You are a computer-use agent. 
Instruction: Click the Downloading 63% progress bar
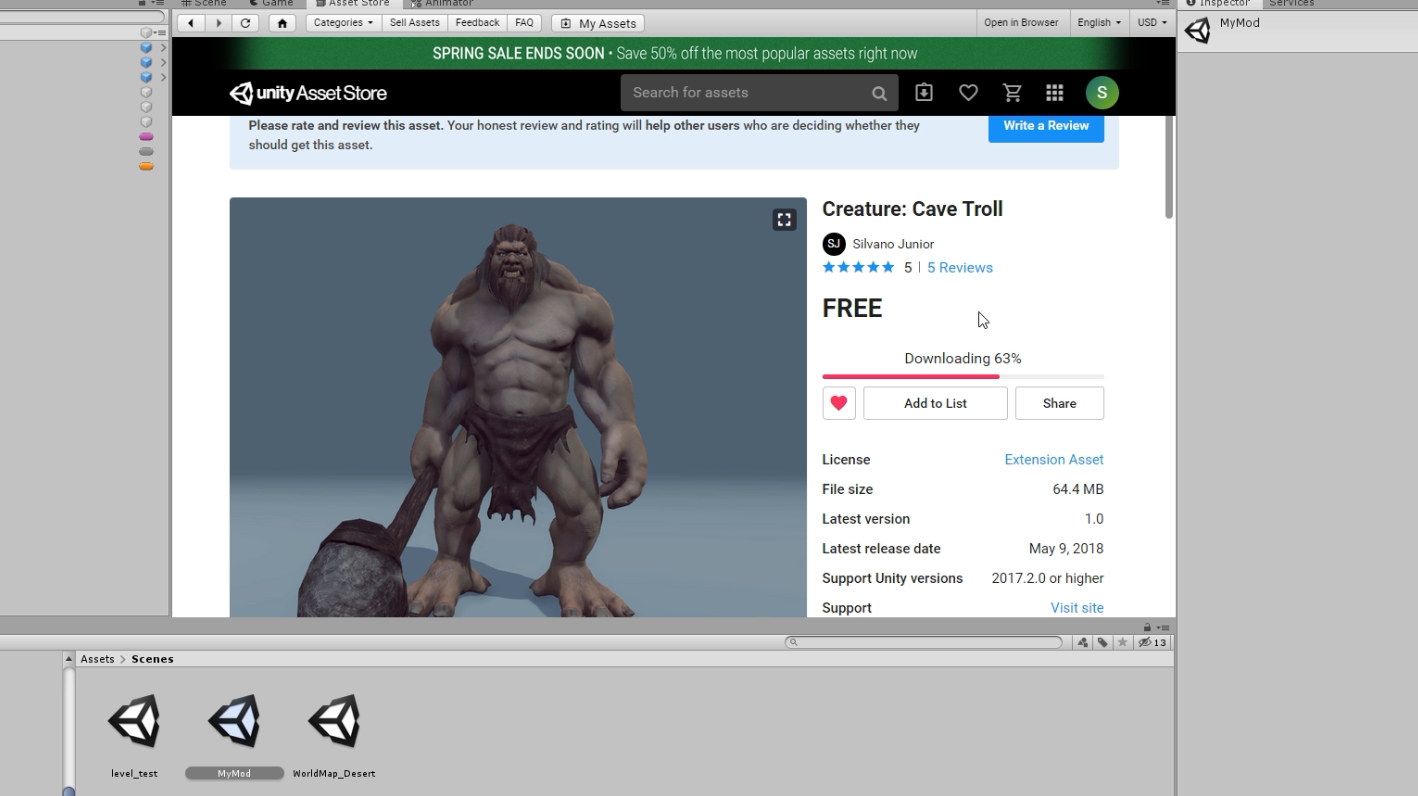(x=963, y=376)
